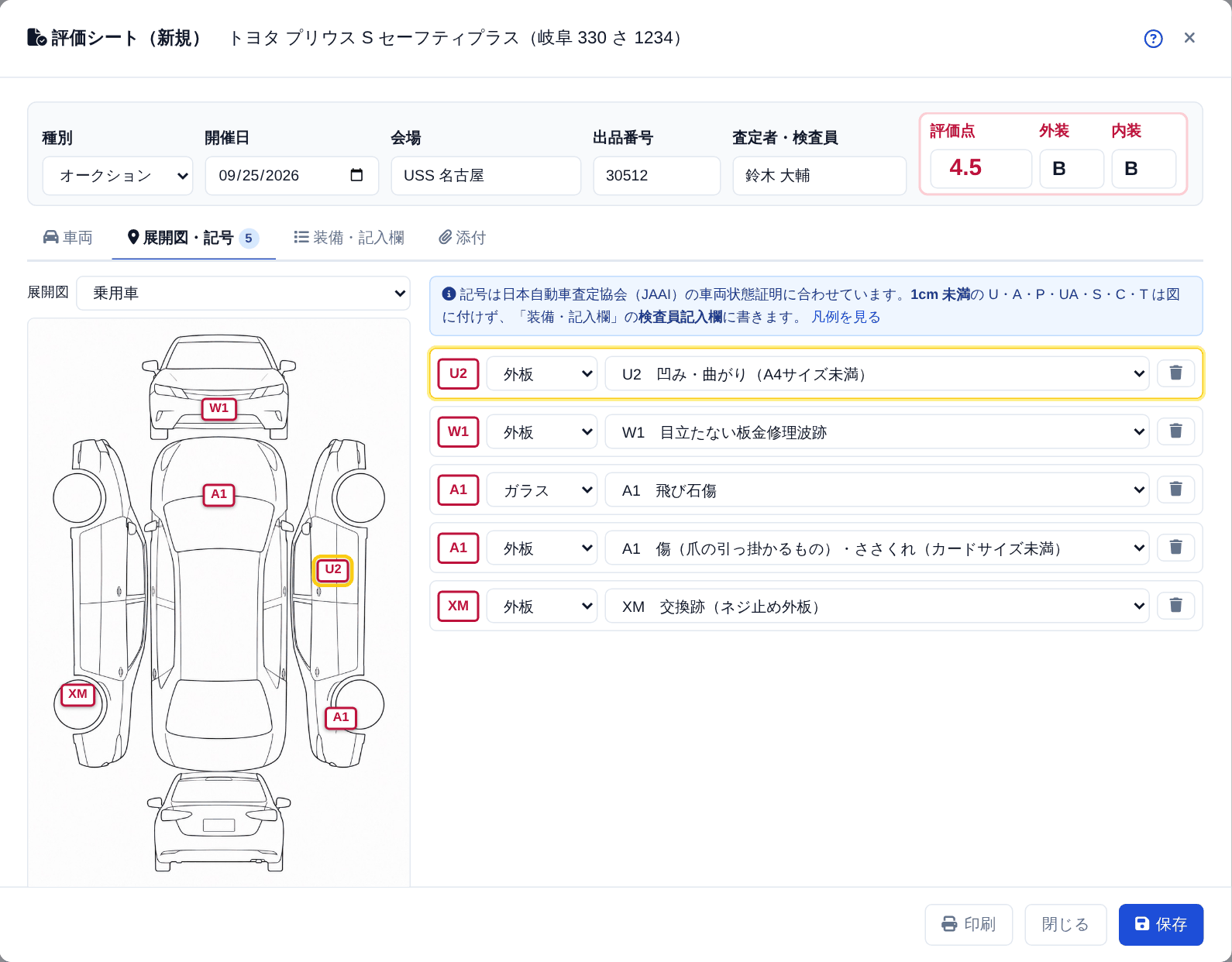Edit the 内装 grade B field
This screenshot has width=1232, height=962.
tap(1144, 168)
